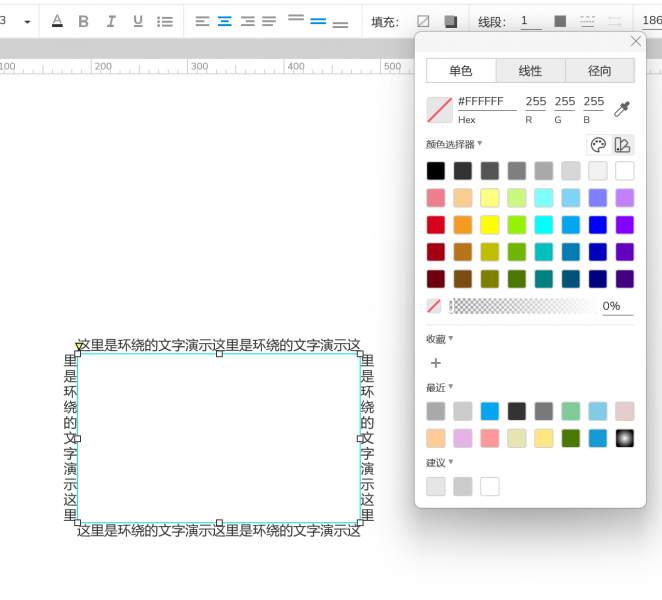Click the right-middle selection handle
This screenshot has height=600, width=662.
360,439
